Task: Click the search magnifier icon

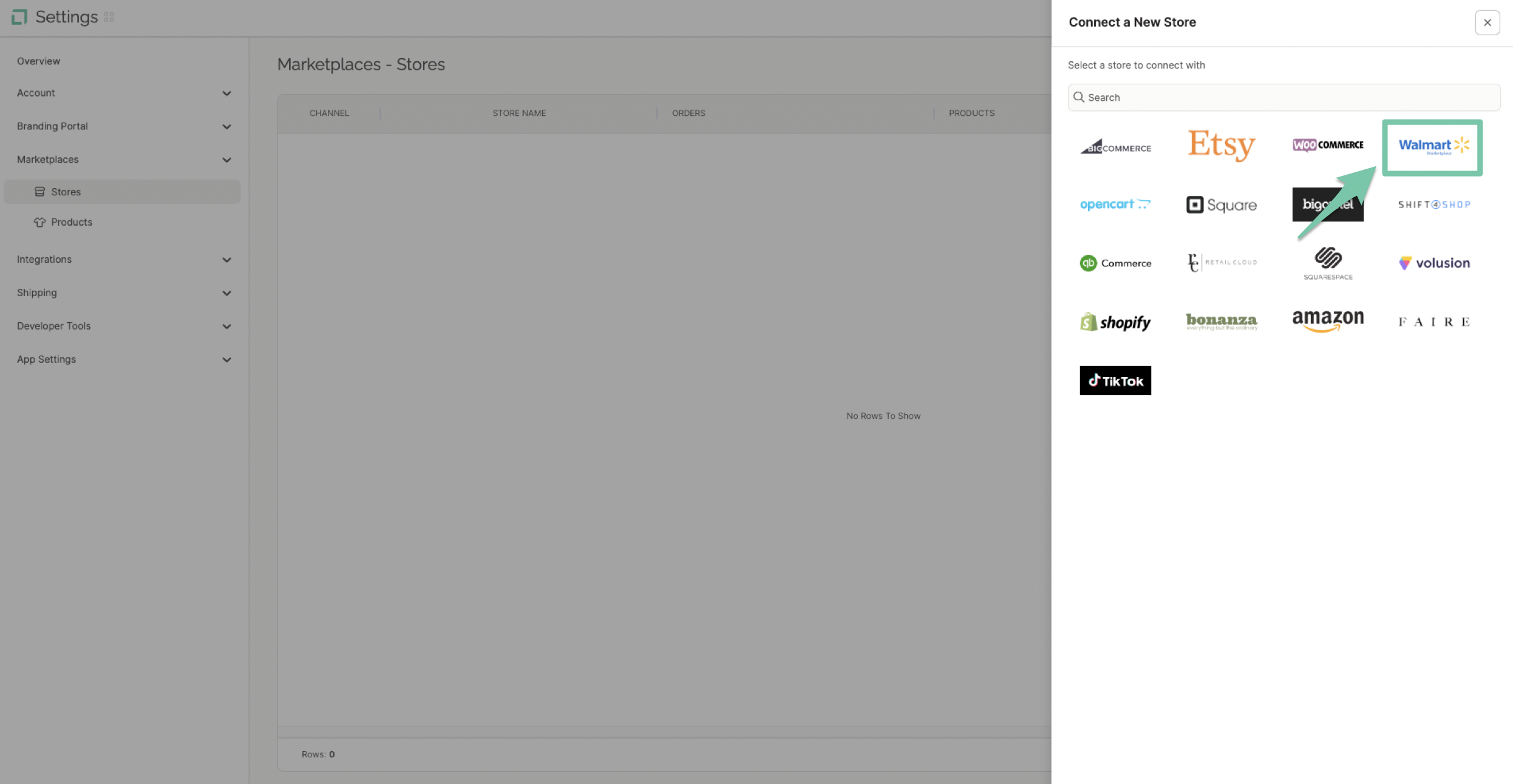Action: tap(1078, 97)
